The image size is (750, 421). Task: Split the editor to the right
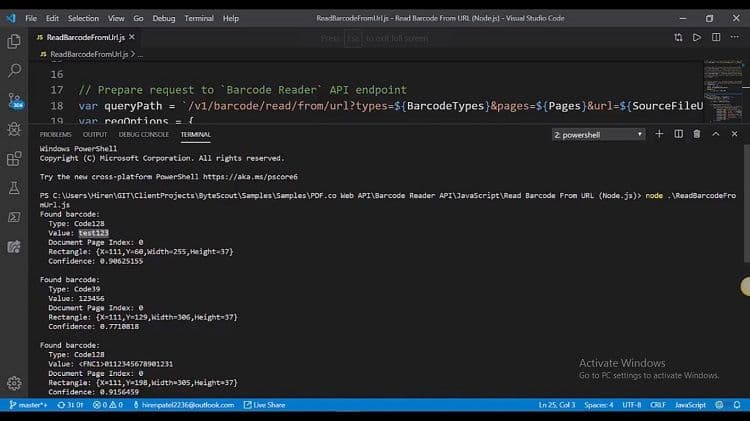coord(715,37)
